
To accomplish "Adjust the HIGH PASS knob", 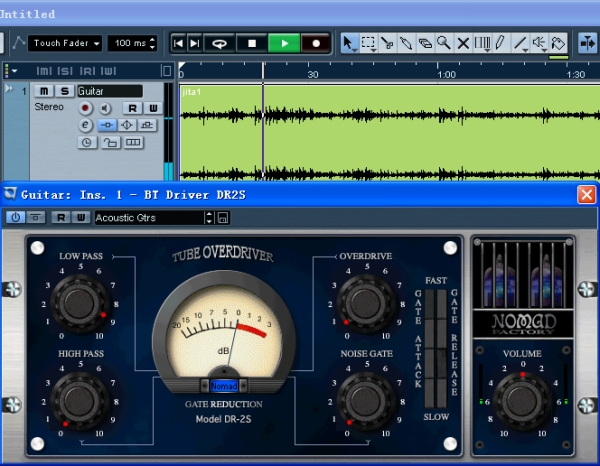I will pos(79,401).
